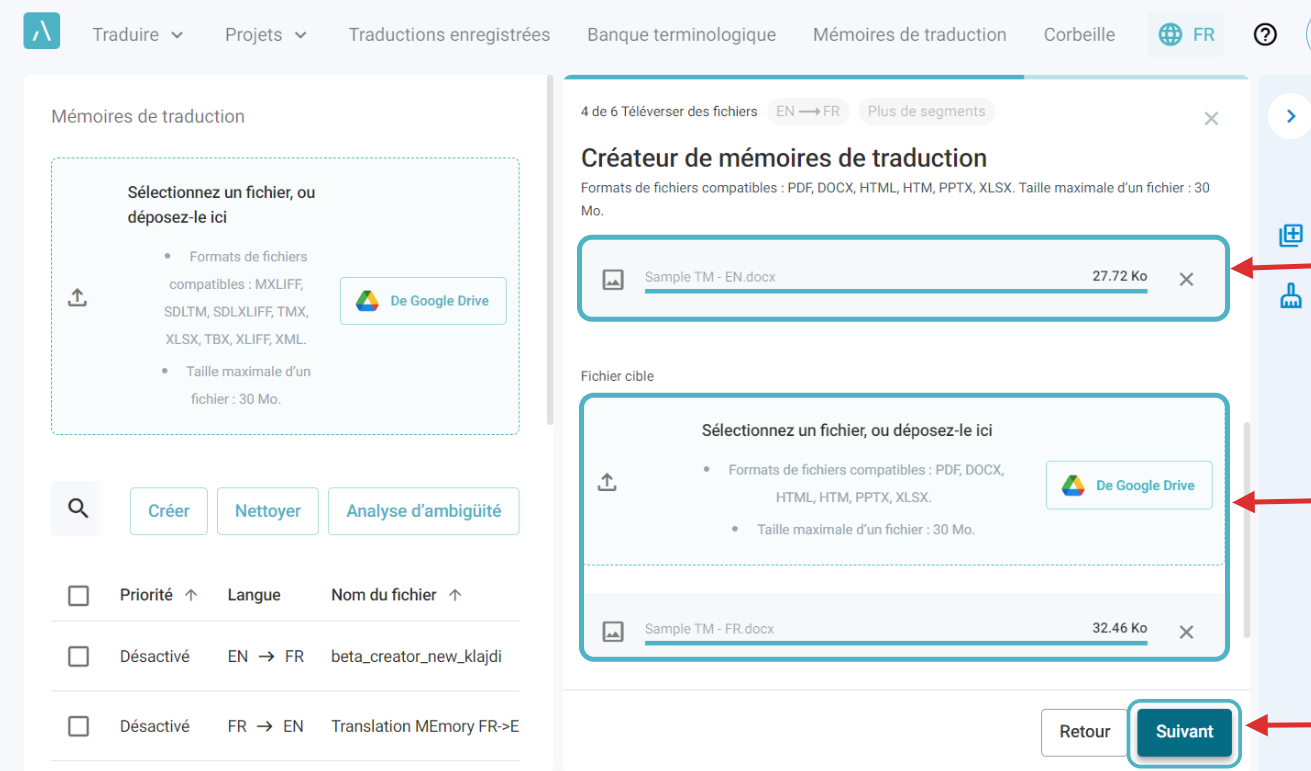This screenshot has width=1311, height=771.
Task: Click upload icon in left drop zone
Action: pos(77,297)
